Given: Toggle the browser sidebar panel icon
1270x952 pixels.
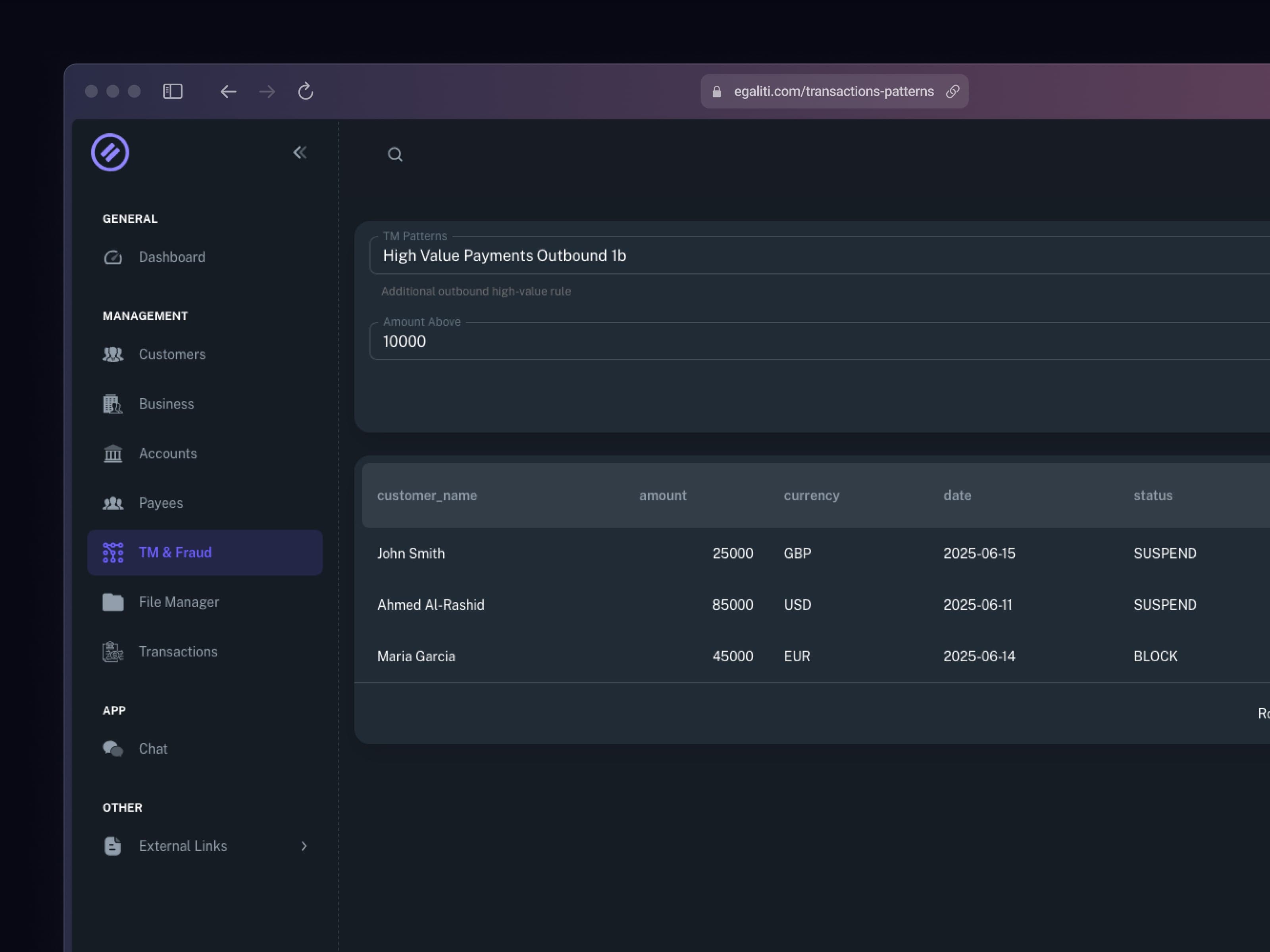Looking at the screenshot, I should 173,91.
